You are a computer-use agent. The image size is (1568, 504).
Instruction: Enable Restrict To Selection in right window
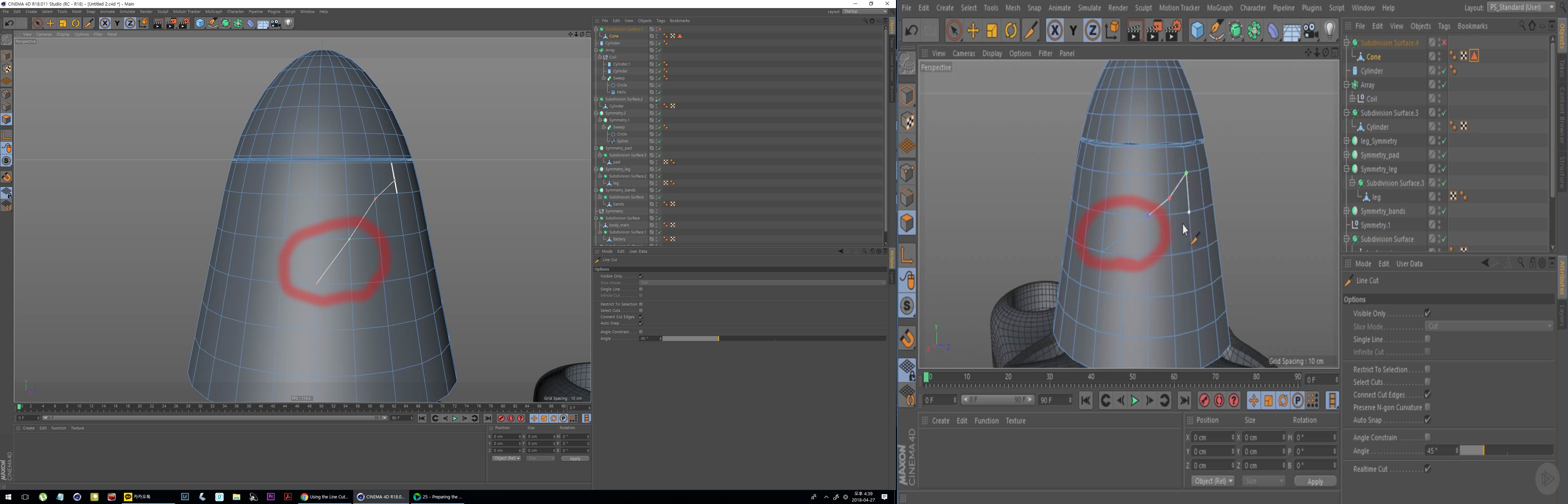[1427, 370]
